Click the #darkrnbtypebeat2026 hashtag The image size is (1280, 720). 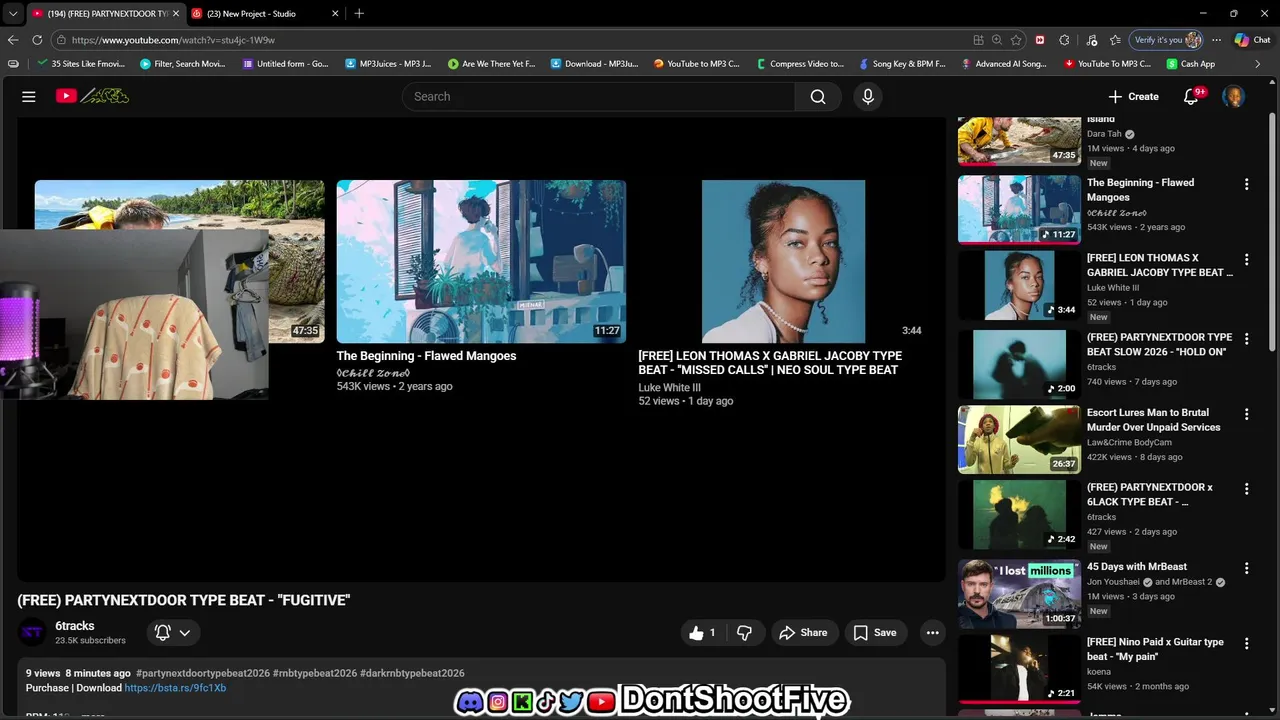point(412,673)
